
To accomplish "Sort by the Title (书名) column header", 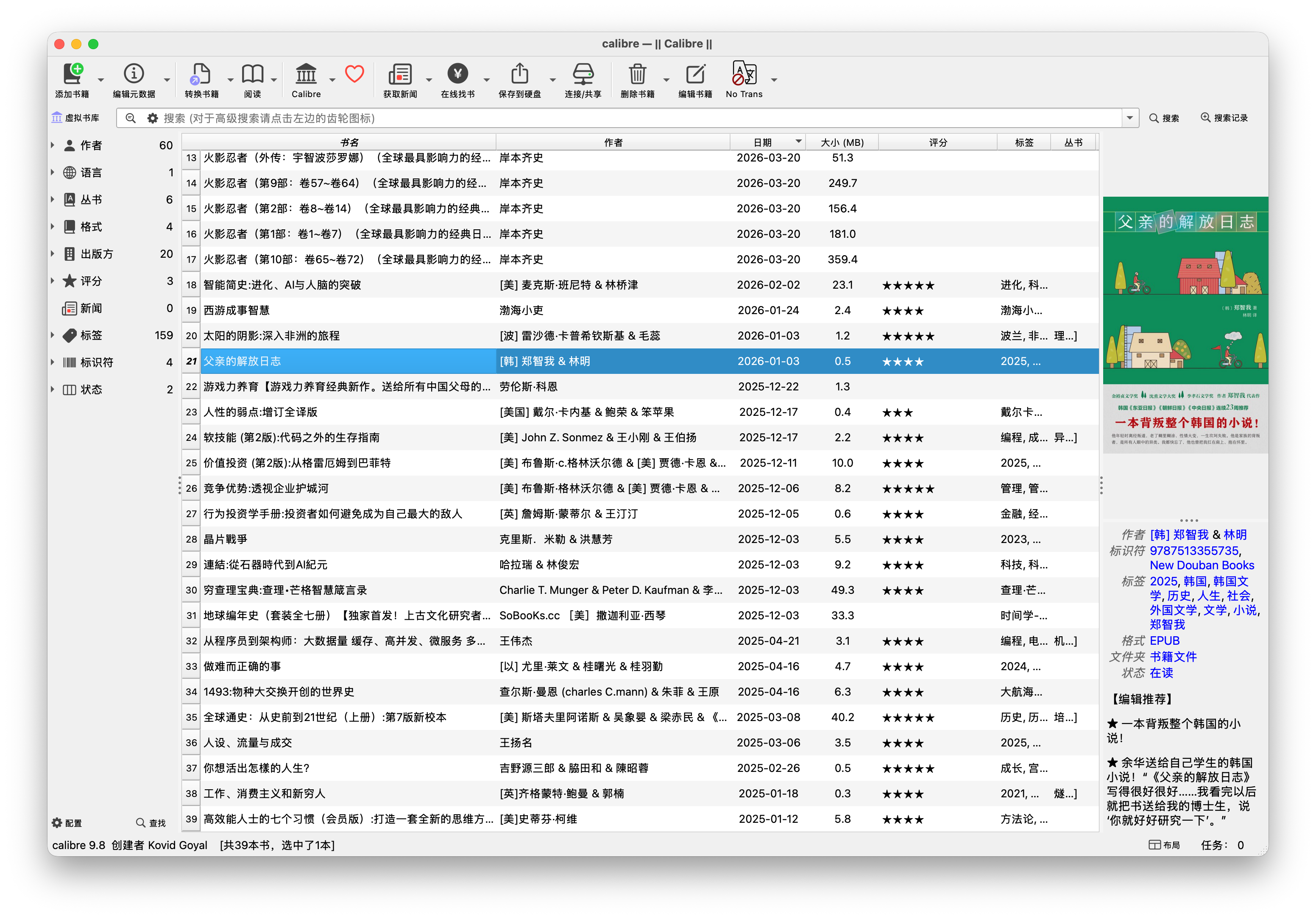I will click(x=349, y=142).
